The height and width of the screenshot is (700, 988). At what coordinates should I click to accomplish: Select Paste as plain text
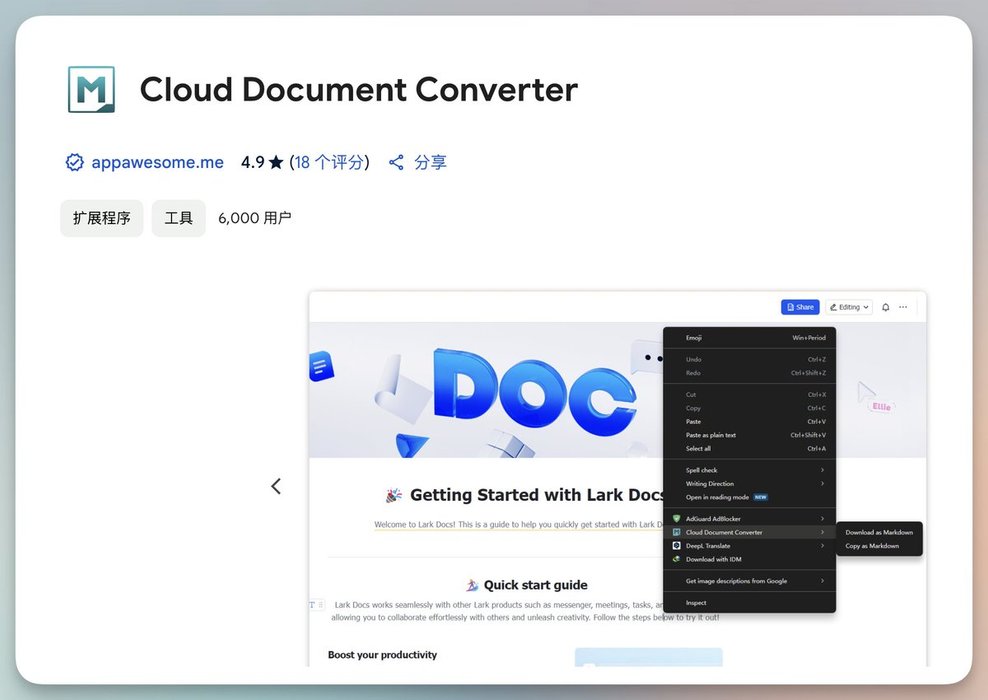tap(711, 435)
